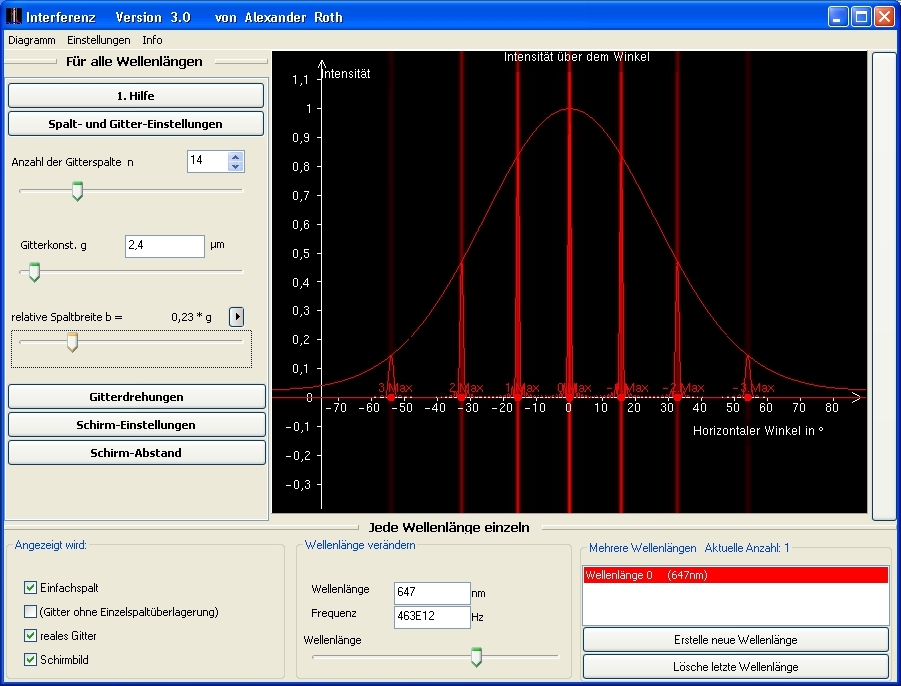Click the Gitterkonst. g input field
Image resolution: width=901 pixels, height=686 pixels.
point(165,246)
